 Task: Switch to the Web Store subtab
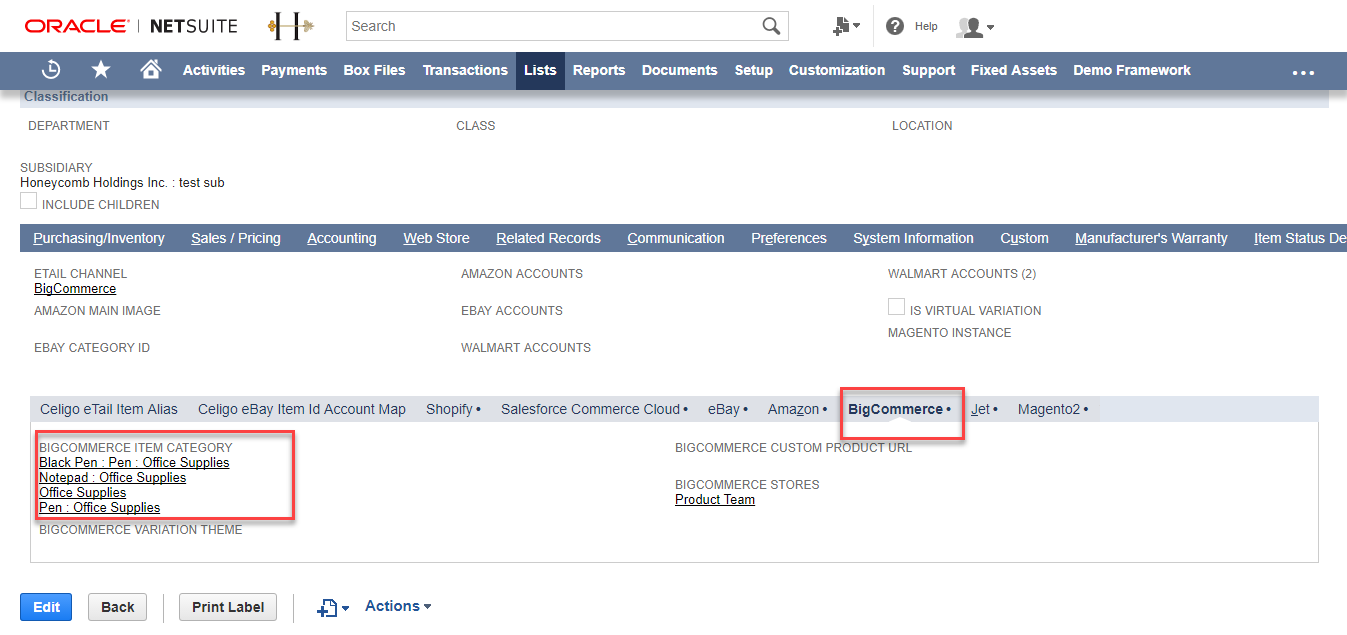click(x=436, y=238)
